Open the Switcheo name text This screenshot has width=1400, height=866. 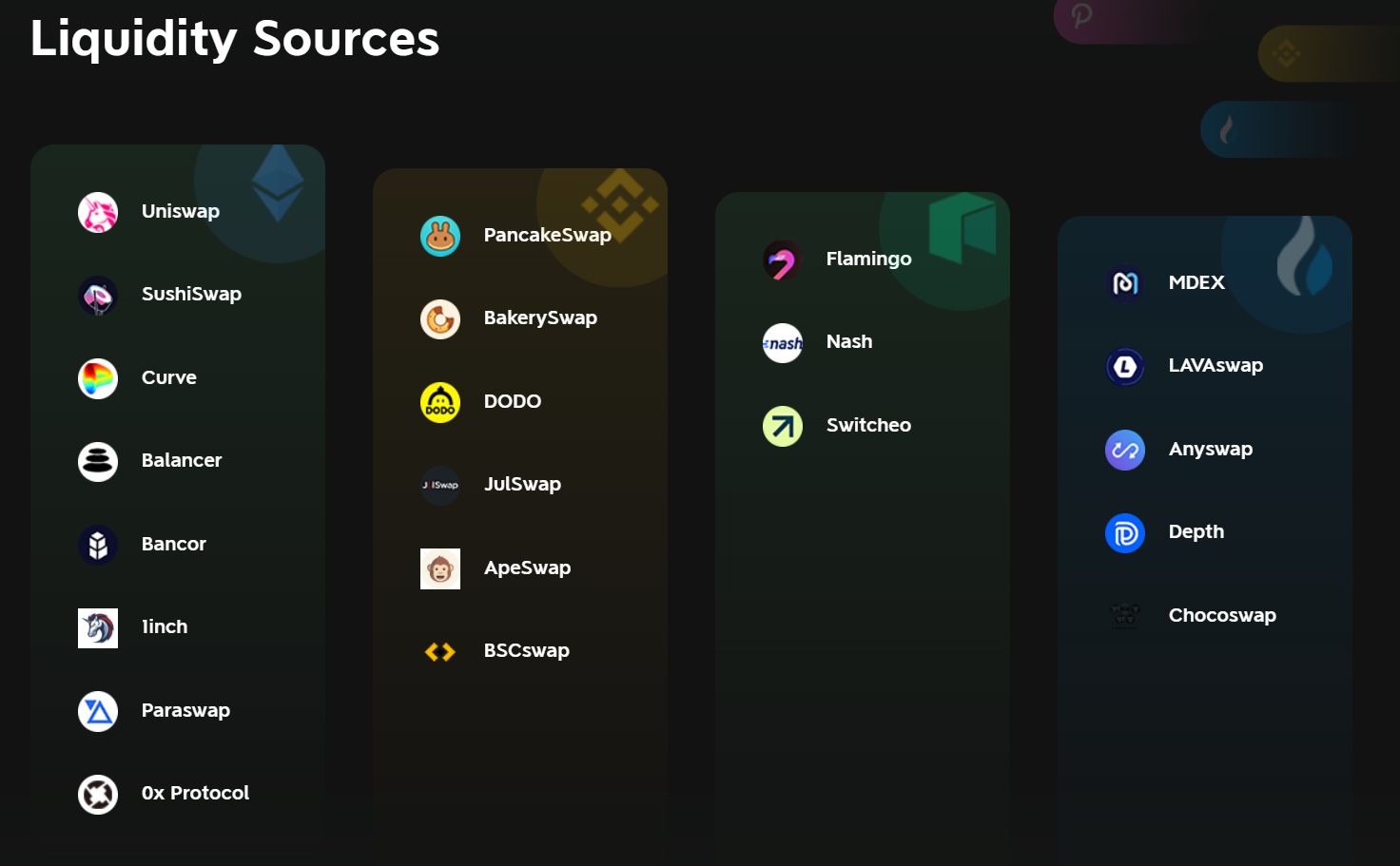pyautogui.click(x=868, y=425)
